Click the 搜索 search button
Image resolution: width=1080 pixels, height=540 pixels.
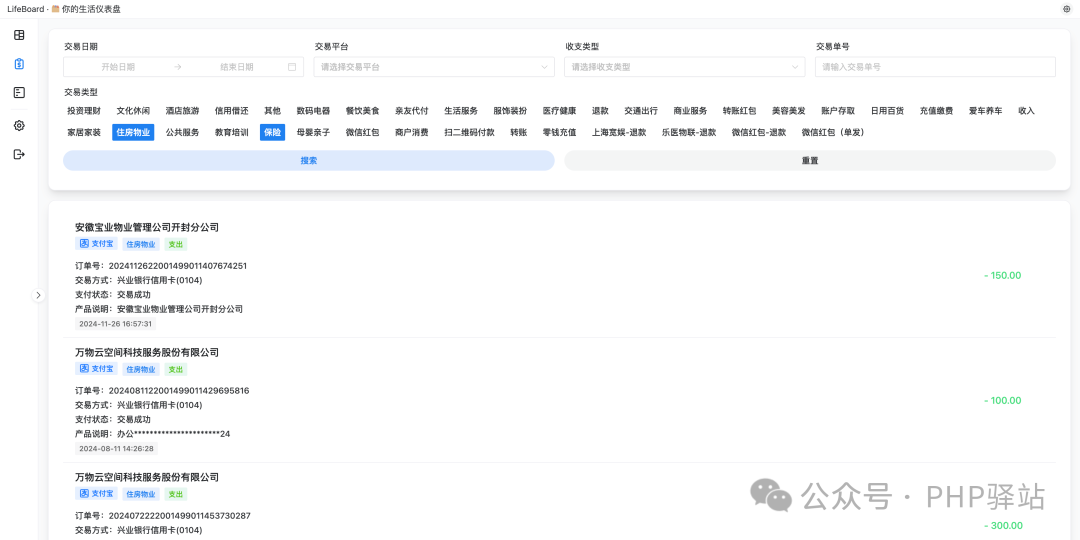pos(309,160)
